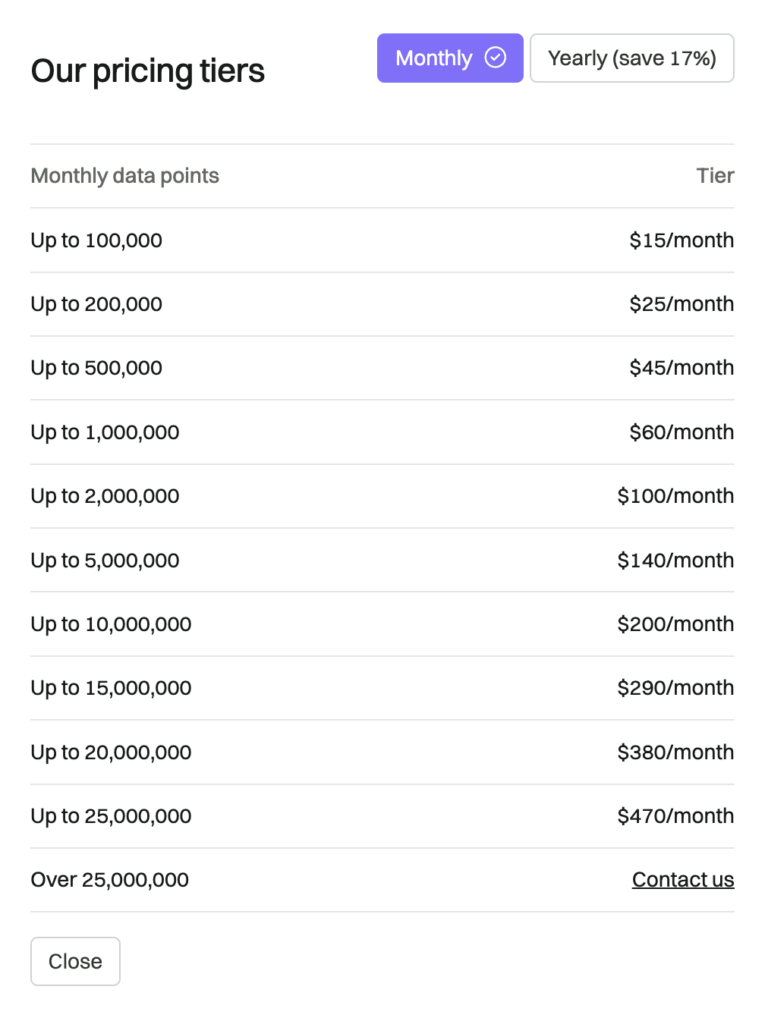The image size is (765, 1024).
Task: Select the Up to 100,000 row label
Action: pos(96,240)
